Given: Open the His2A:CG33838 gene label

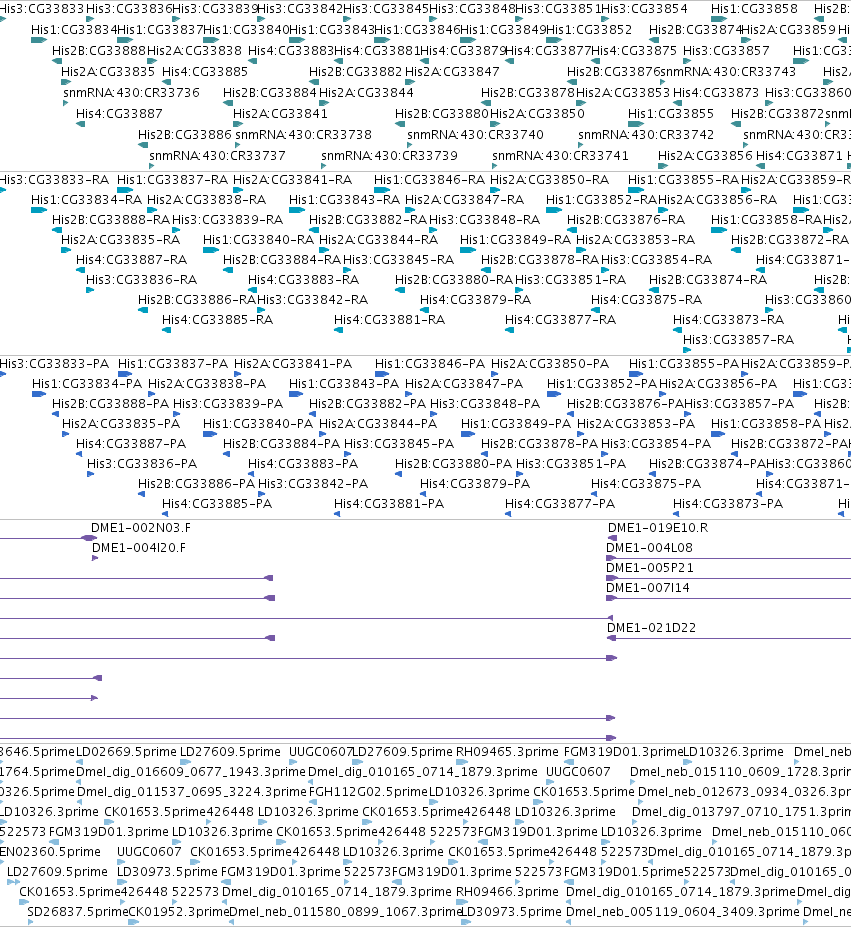Looking at the screenshot, I should pos(194,51).
